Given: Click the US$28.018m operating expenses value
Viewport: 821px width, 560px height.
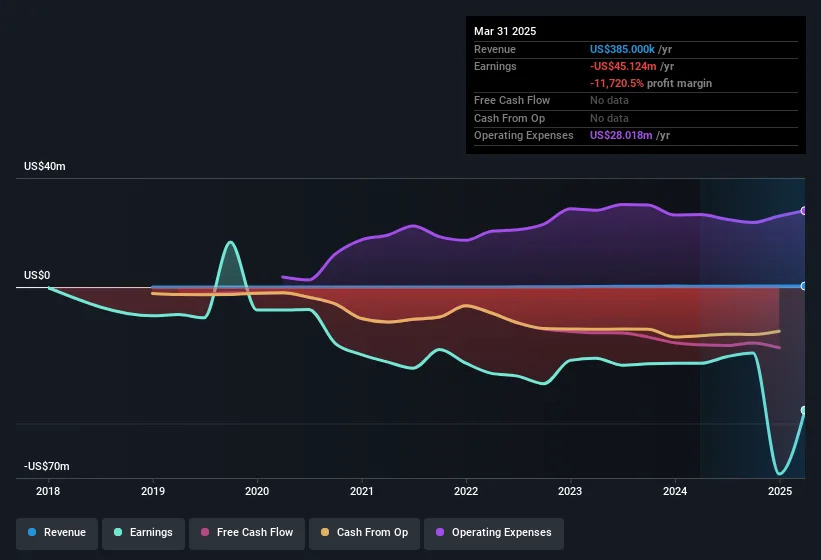Looking at the screenshot, I should [x=621, y=136].
